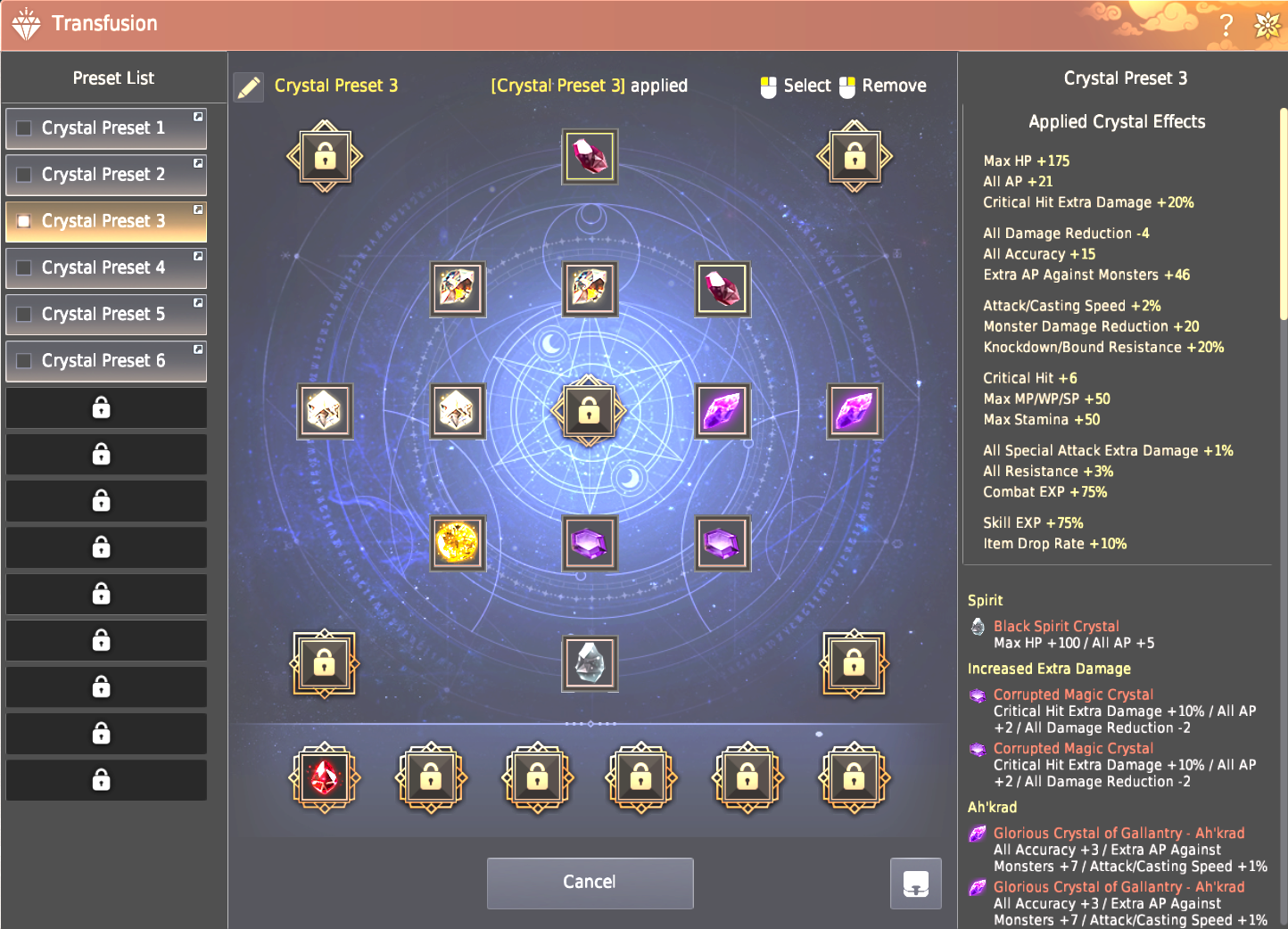Unlock the first locked preset slot

point(106,407)
